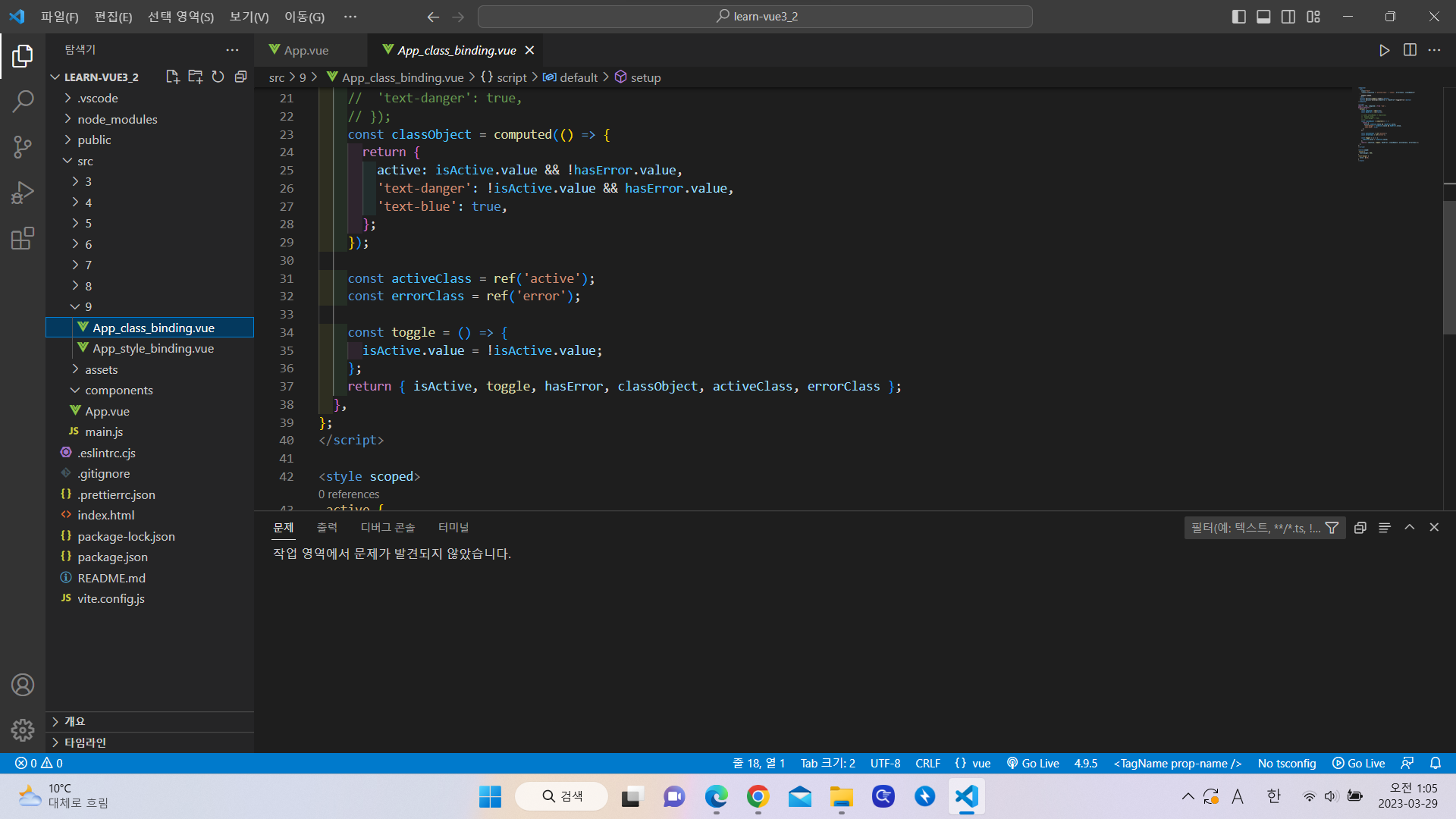Image resolution: width=1456 pixels, height=819 pixels.
Task: Click errors and warnings count in status bar
Action: click(x=39, y=764)
